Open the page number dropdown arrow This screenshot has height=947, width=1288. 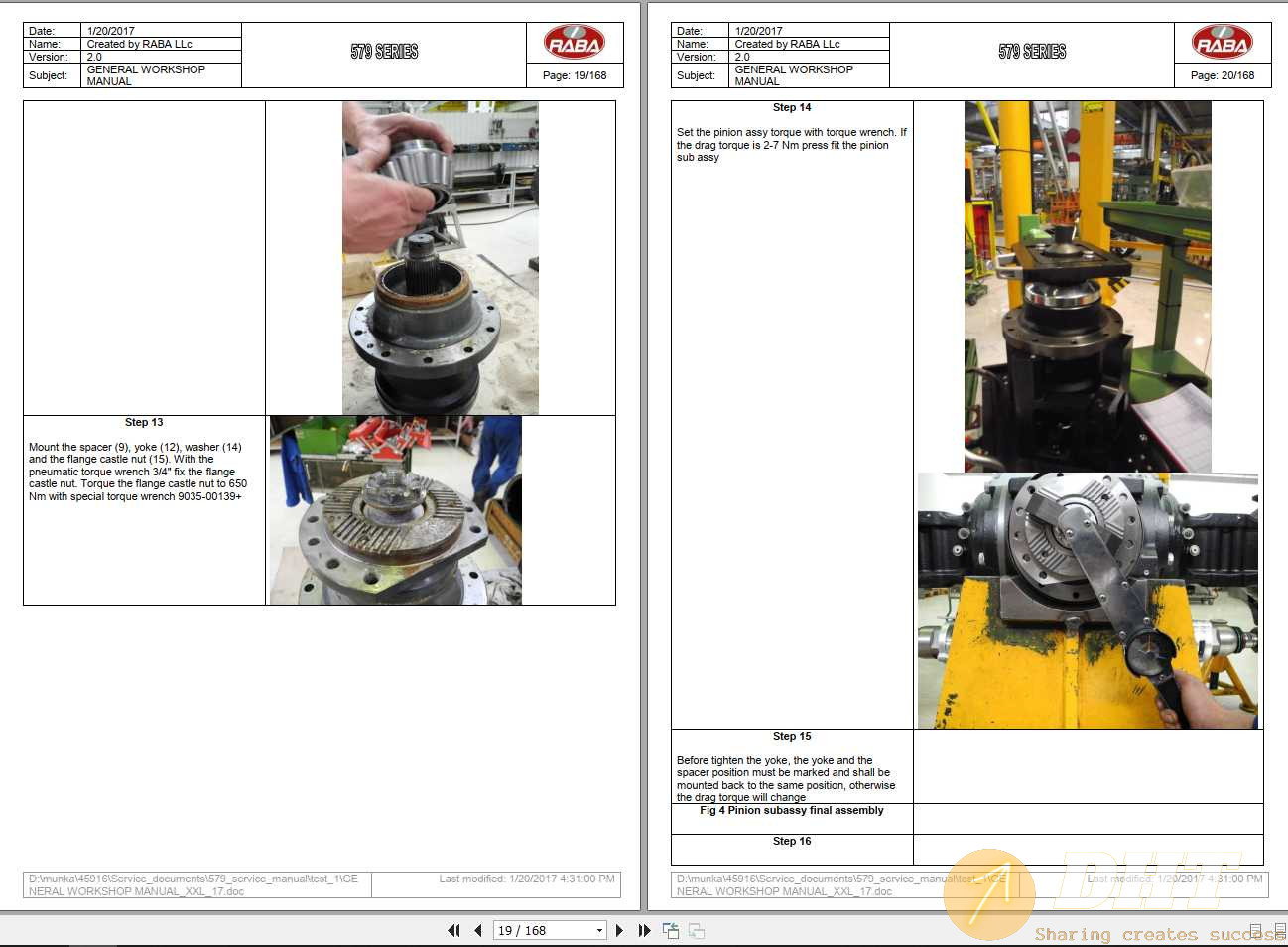tap(599, 931)
